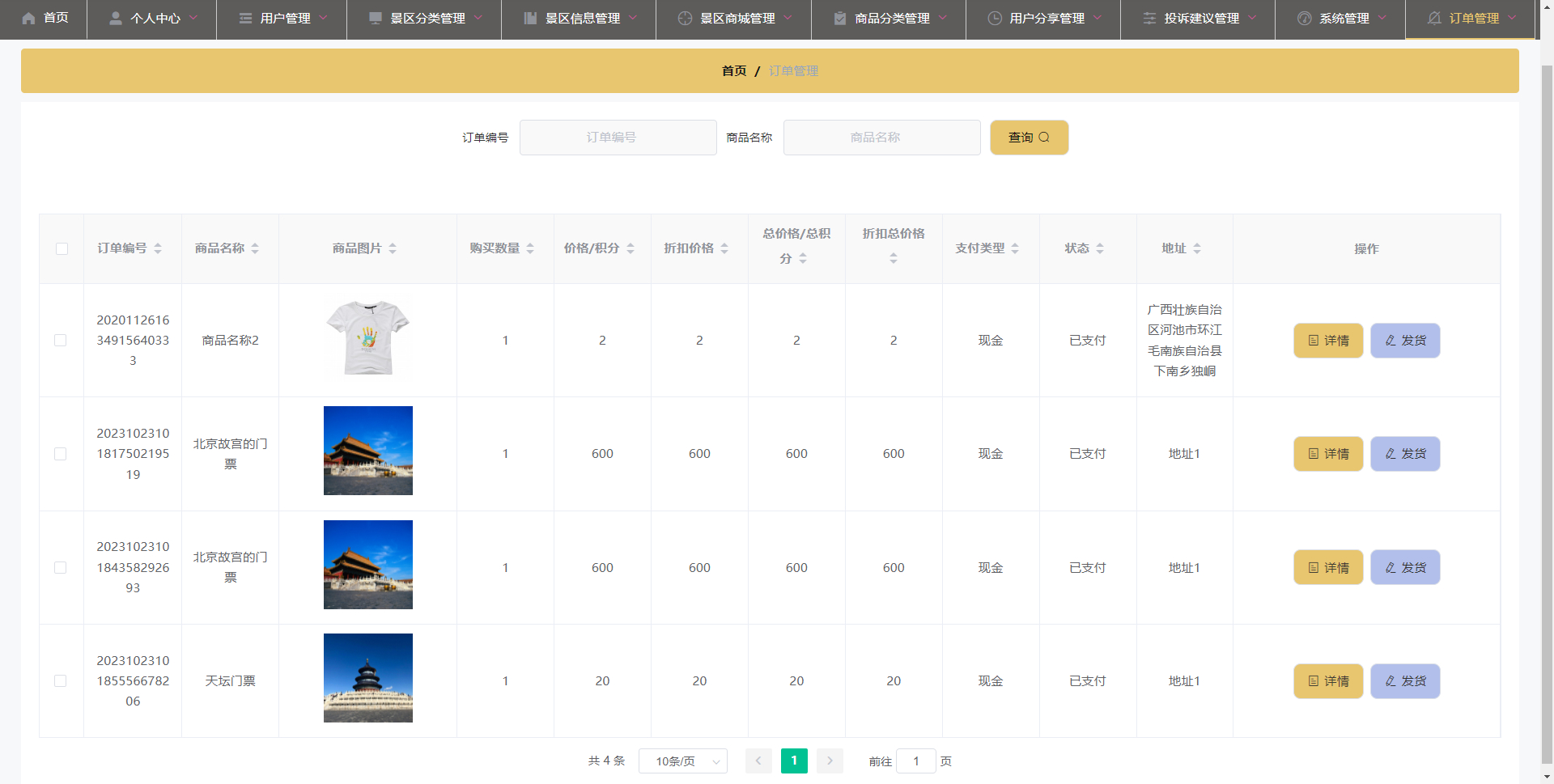Click the list icon beside 用户管理
This screenshot has height=784, width=1554.
coord(245,18)
